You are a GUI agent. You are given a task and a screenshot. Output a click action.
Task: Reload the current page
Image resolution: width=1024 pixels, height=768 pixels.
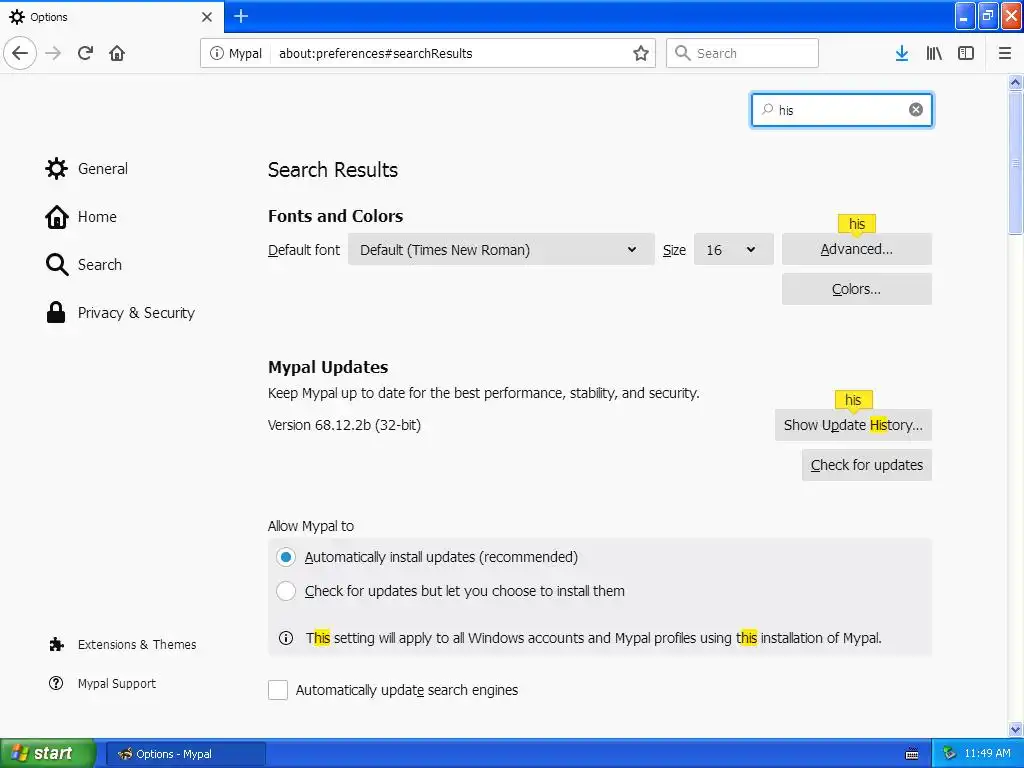[x=86, y=53]
